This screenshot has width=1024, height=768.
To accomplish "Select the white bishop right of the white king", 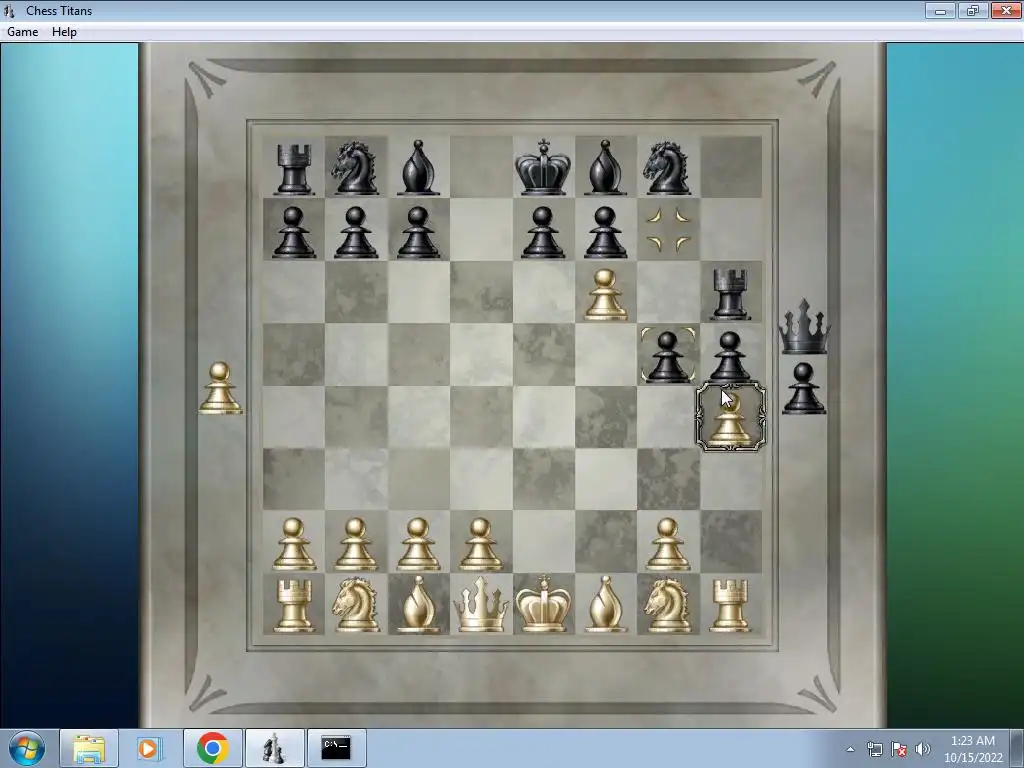I will coord(605,605).
